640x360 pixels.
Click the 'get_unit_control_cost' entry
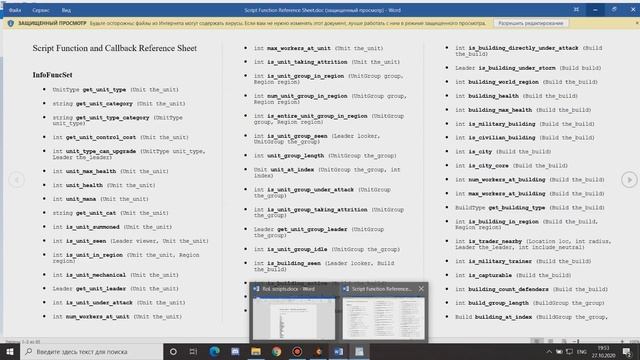[x=120, y=137]
